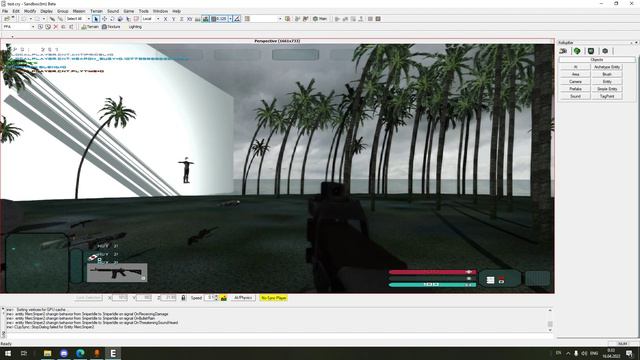
Task: Open Lighting tool from toolbar
Action: (135, 27)
